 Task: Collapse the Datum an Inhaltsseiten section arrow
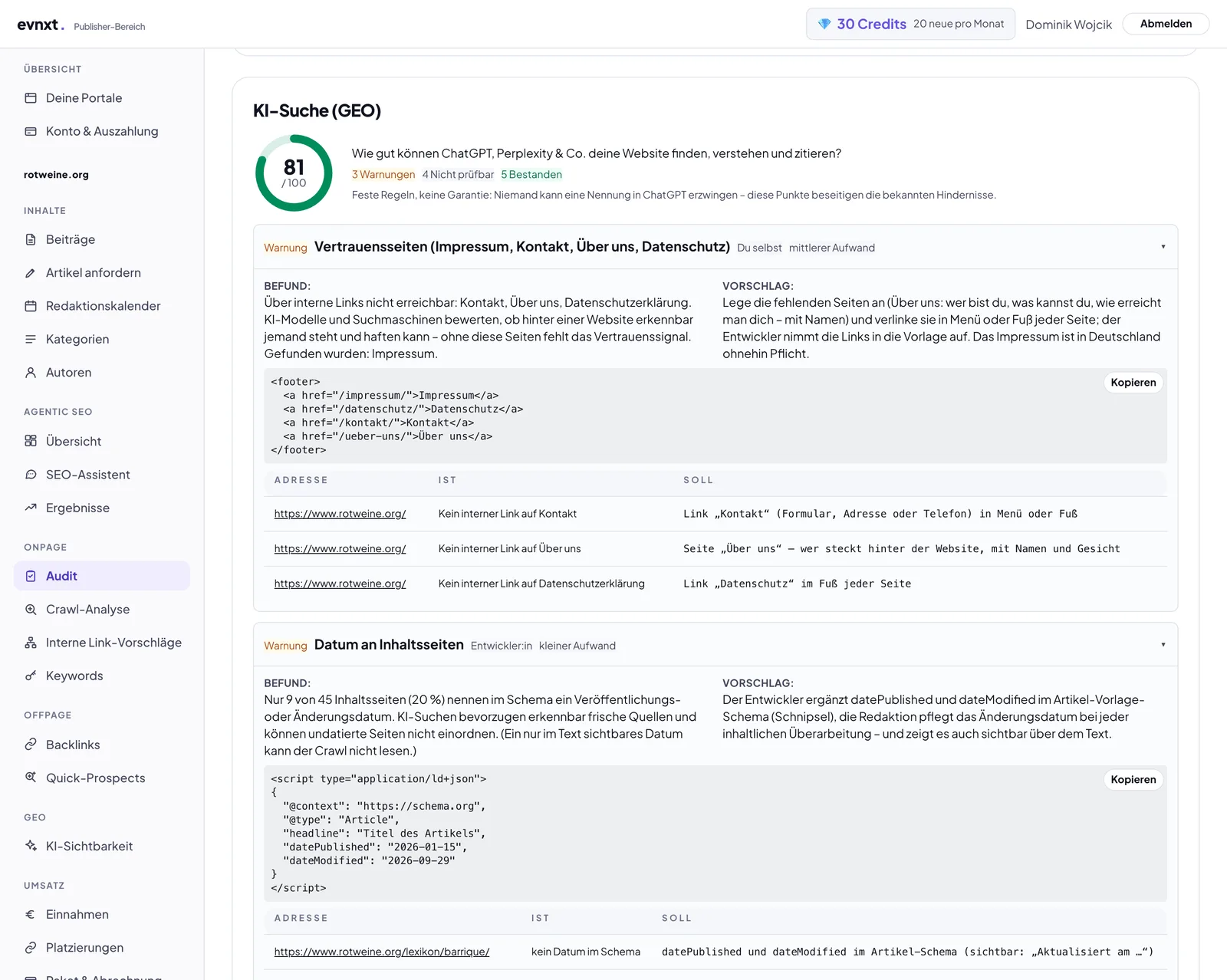click(x=1163, y=645)
